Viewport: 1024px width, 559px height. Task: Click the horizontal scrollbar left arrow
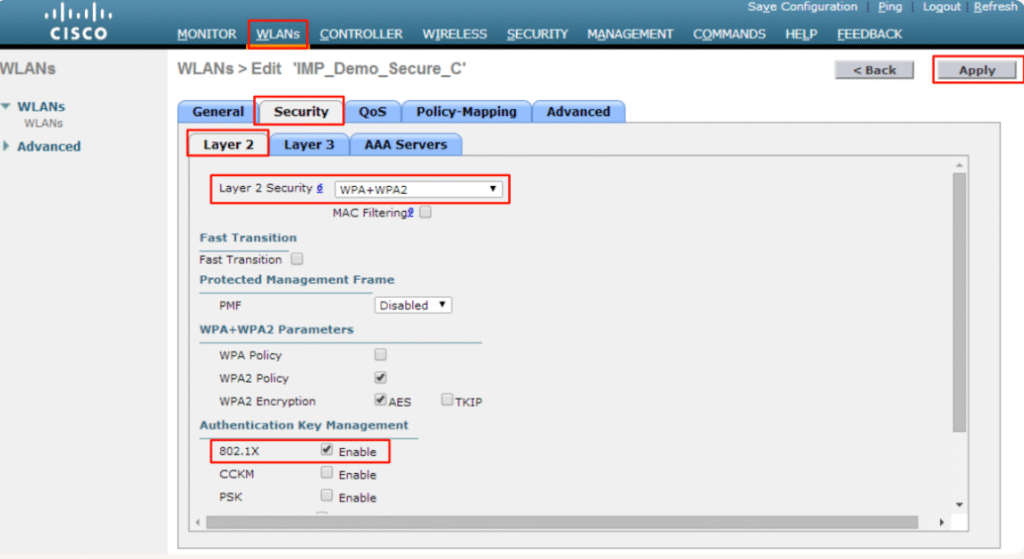pyautogui.click(x=198, y=522)
